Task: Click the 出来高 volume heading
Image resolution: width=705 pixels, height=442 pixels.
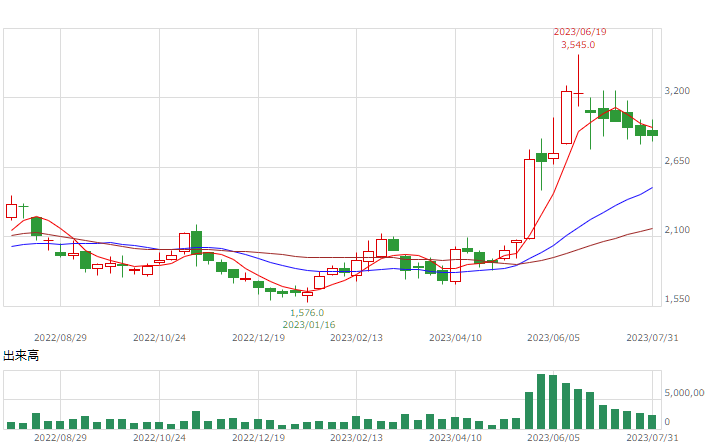Action: pos(21,356)
